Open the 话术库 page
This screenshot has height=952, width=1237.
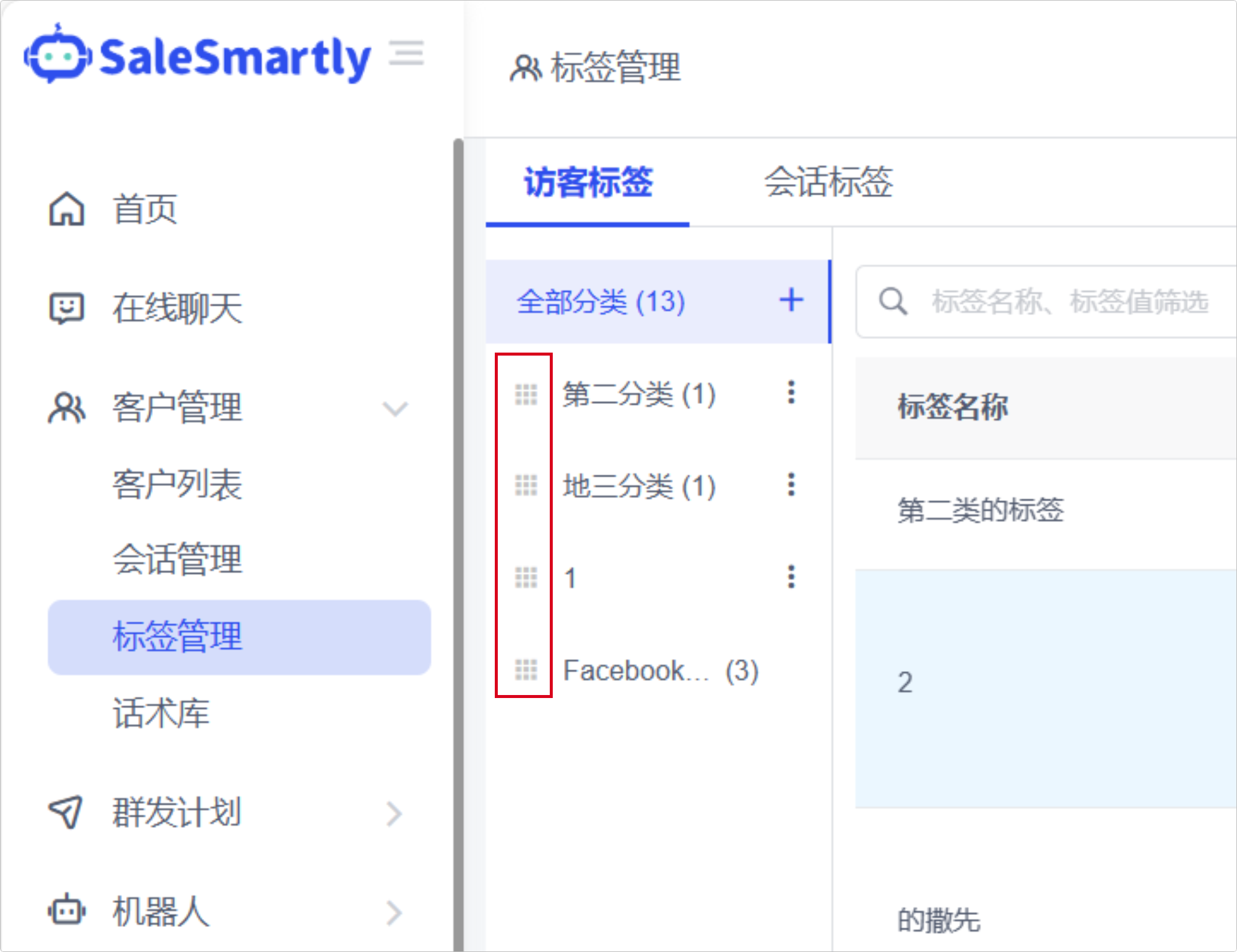161,713
